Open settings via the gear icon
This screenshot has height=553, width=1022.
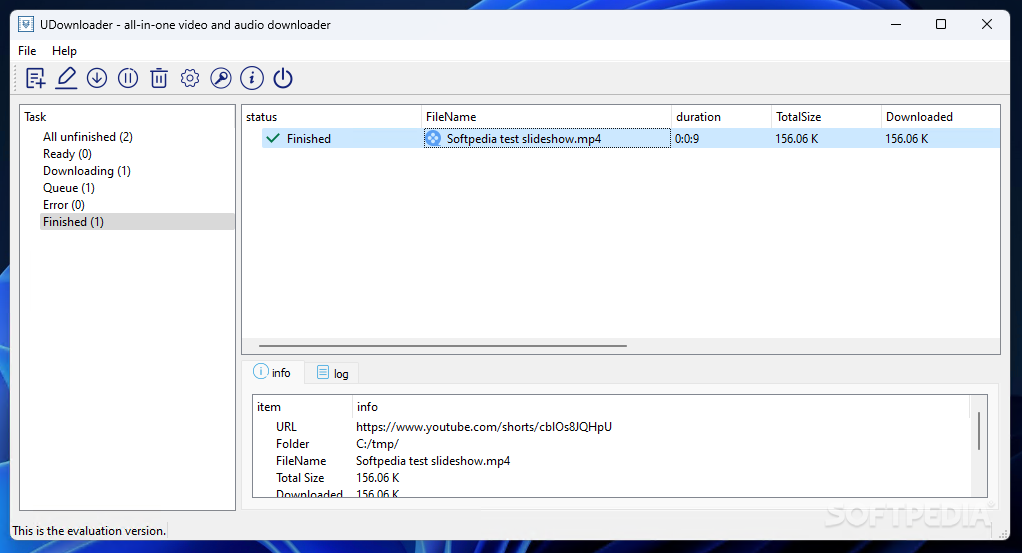[190, 78]
